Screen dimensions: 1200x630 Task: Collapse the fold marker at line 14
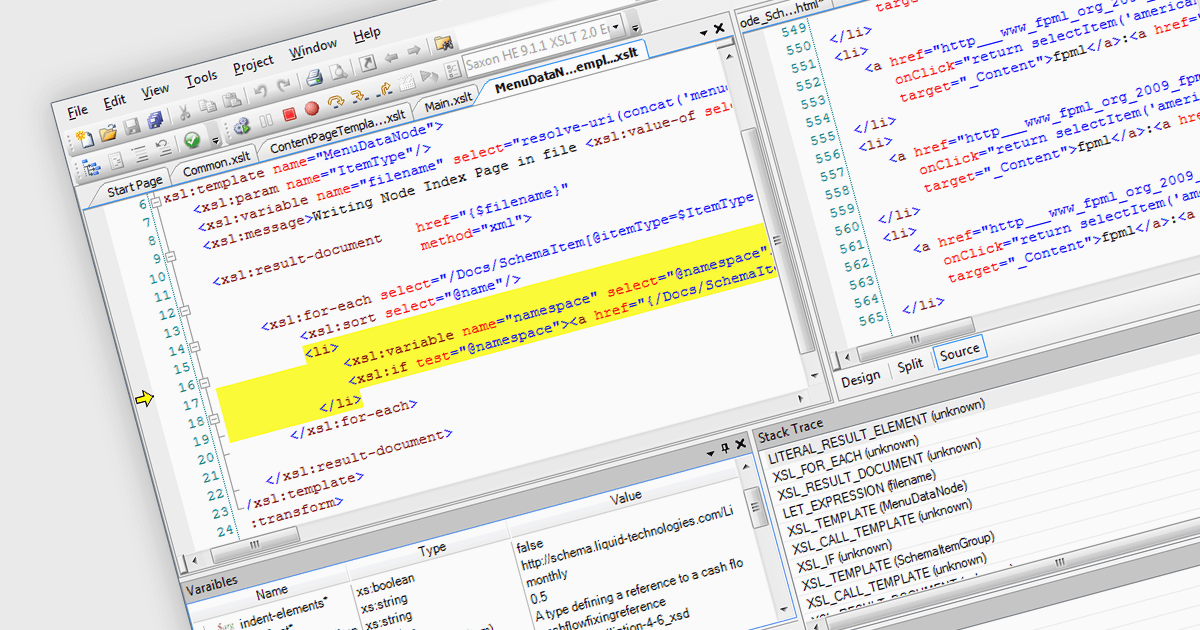(197, 349)
